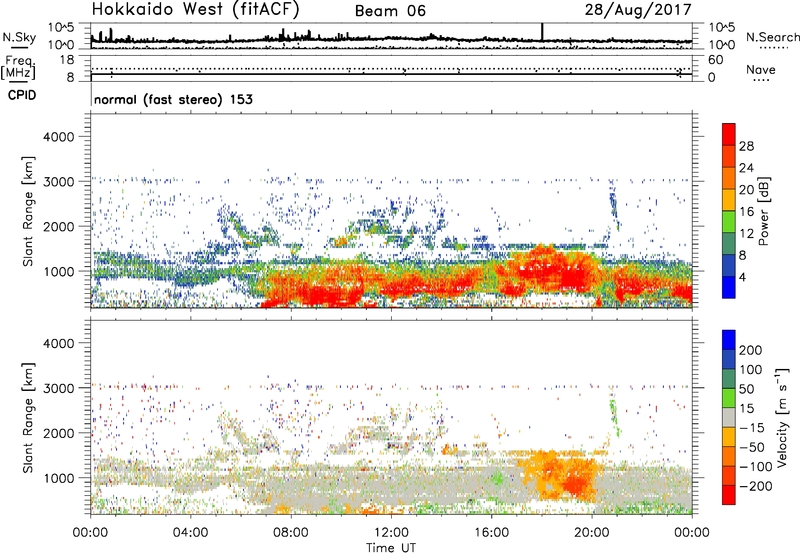Click the 'N.Sky' legend label
800x554 pixels.
click(19, 37)
